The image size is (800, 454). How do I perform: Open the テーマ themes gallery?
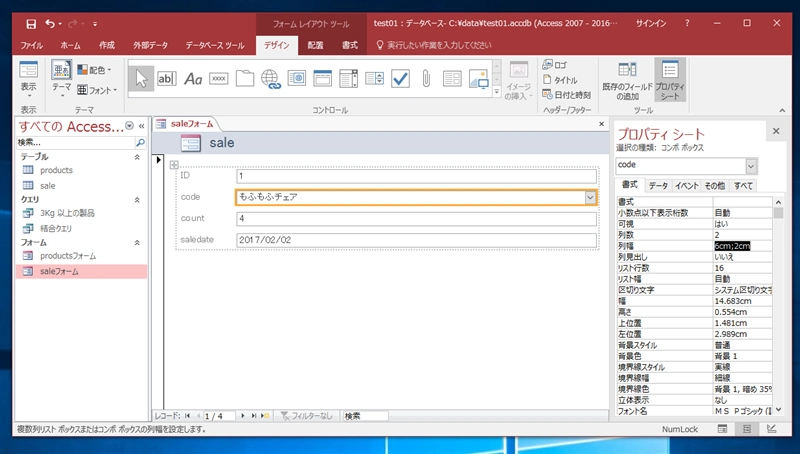point(61,79)
